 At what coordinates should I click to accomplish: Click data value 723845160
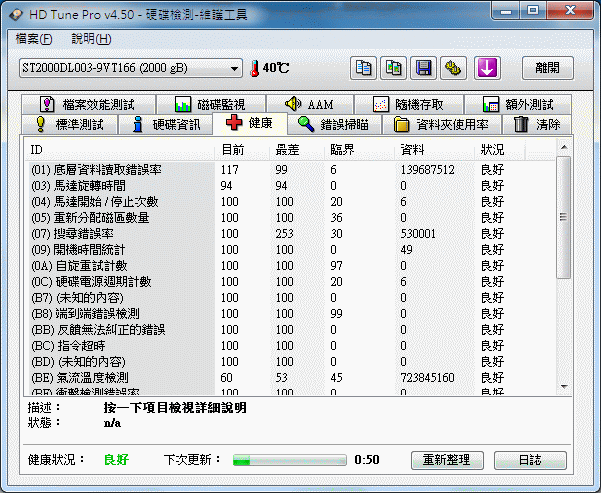427,378
